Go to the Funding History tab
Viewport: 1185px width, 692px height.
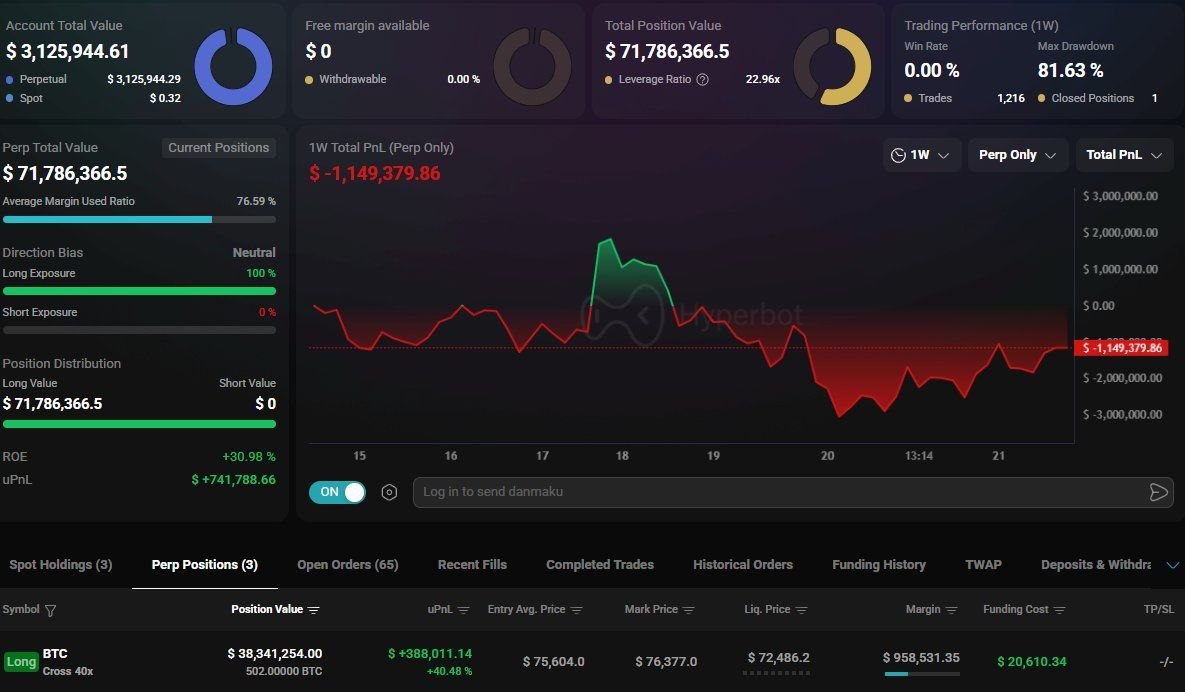coord(878,565)
